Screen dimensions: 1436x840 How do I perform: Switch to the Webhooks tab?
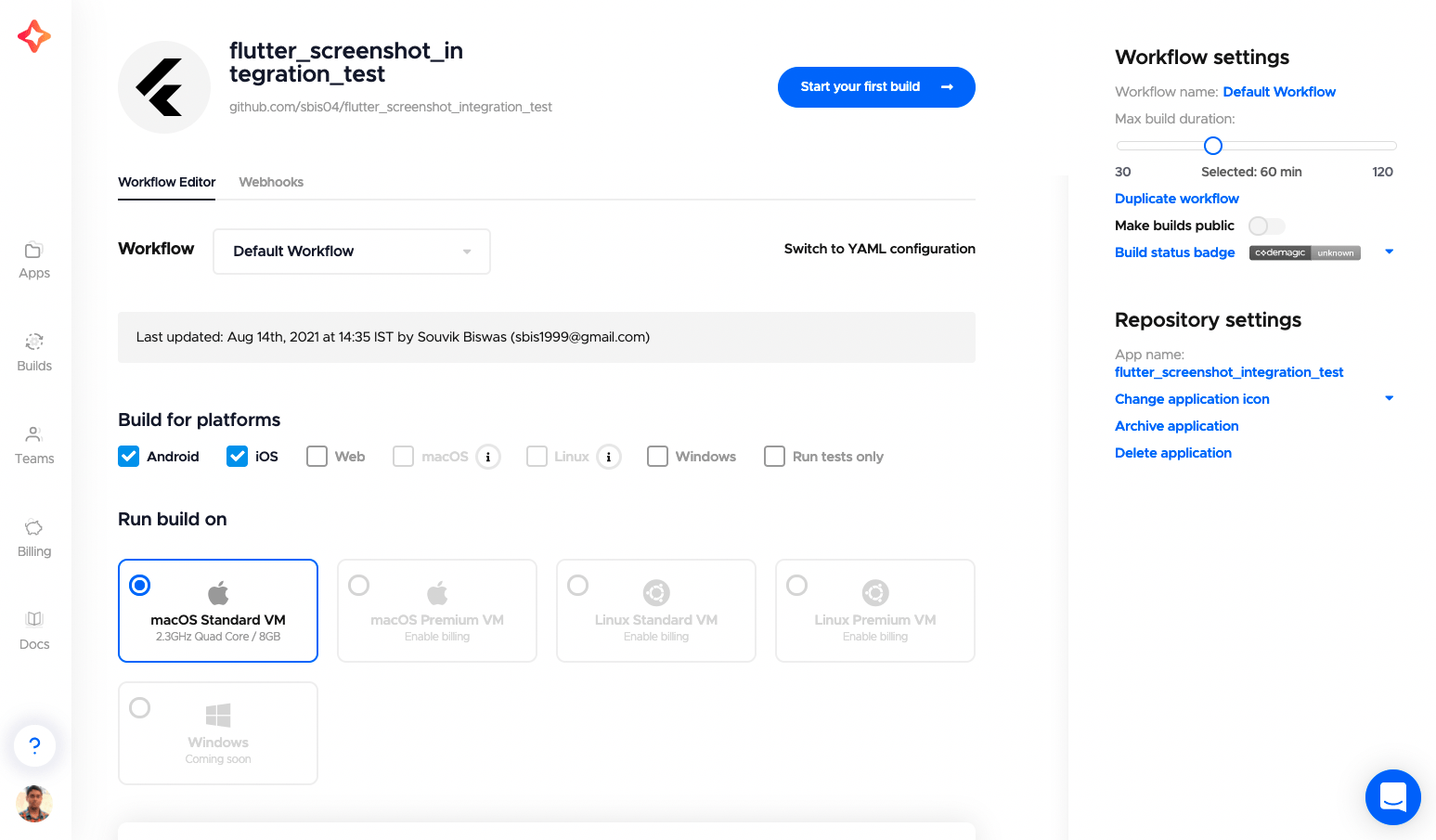tap(271, 182)
